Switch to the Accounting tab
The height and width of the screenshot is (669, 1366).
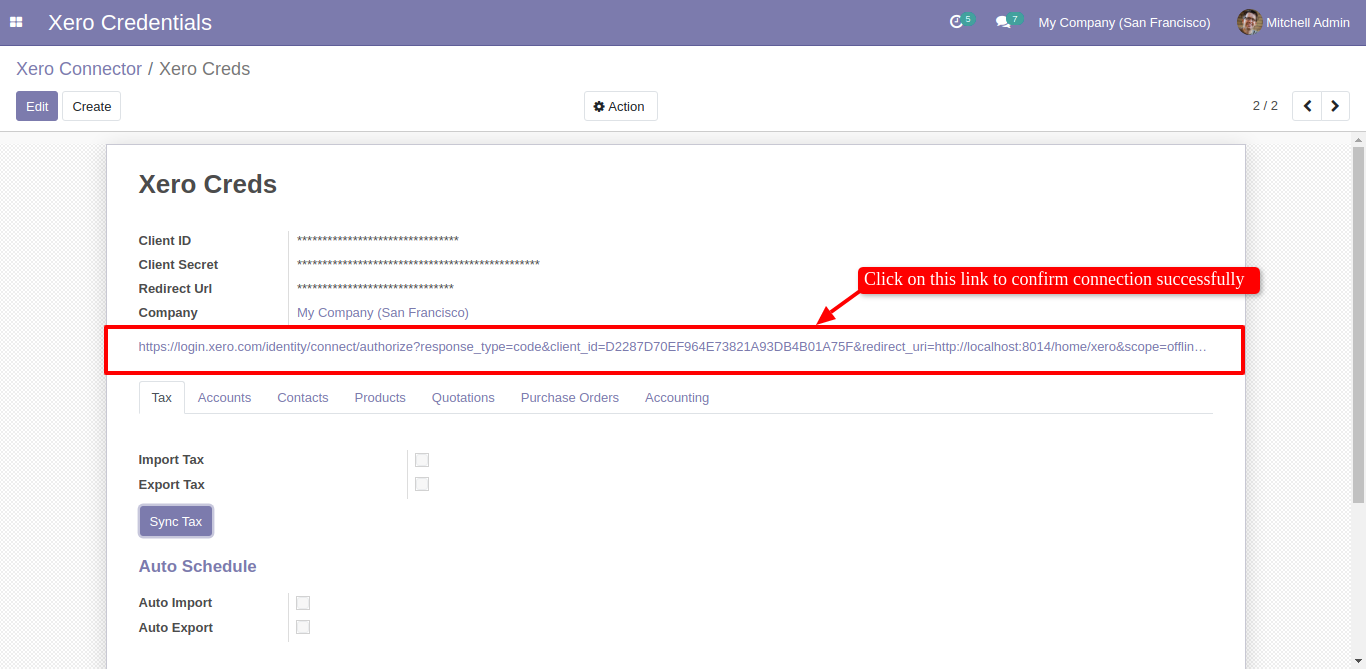(677, 397)
